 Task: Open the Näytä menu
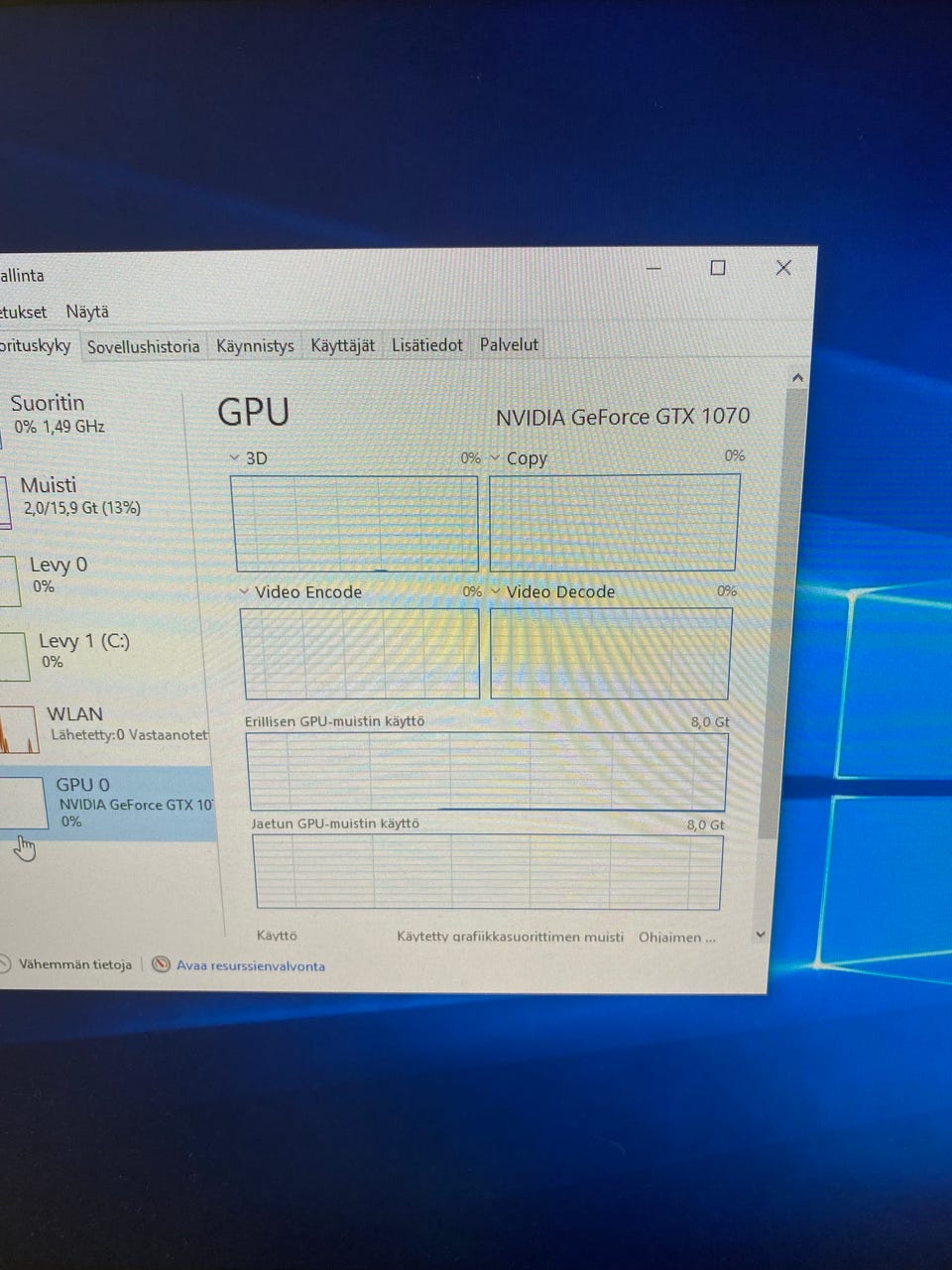point(87,312)
